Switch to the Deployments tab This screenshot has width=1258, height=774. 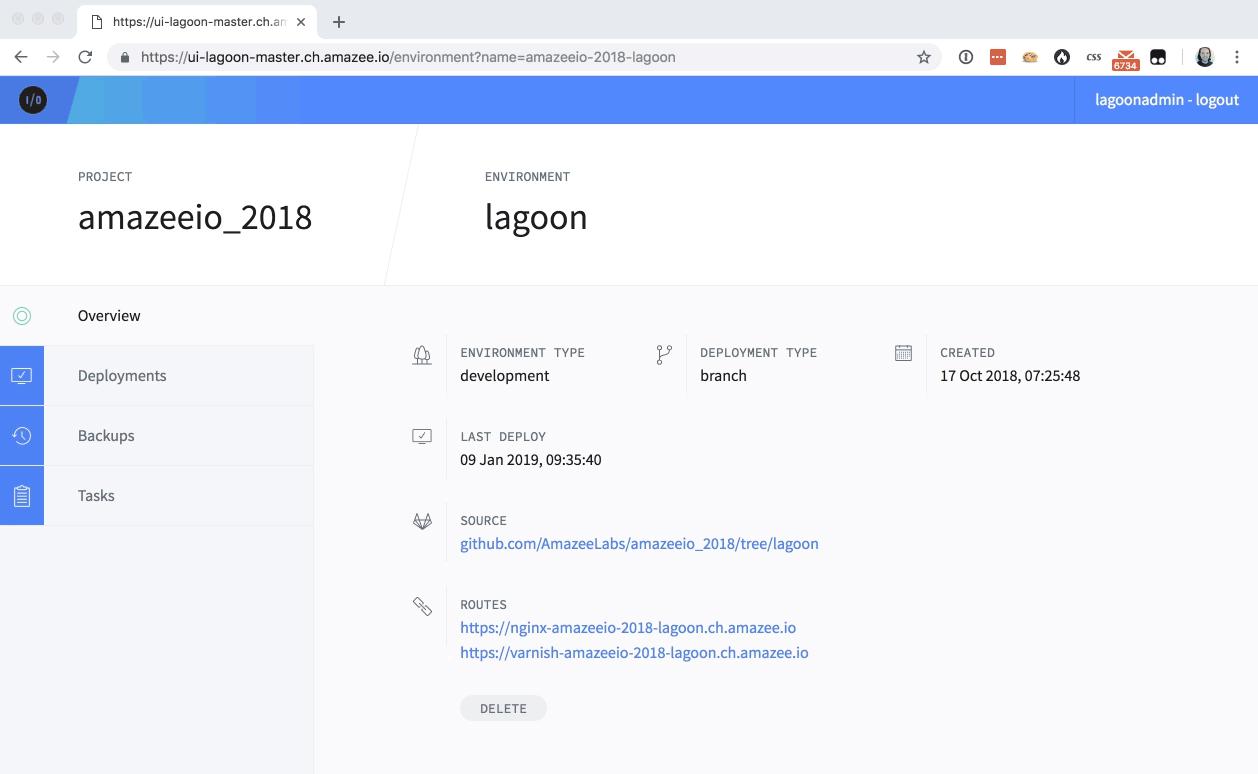(122, 376)
